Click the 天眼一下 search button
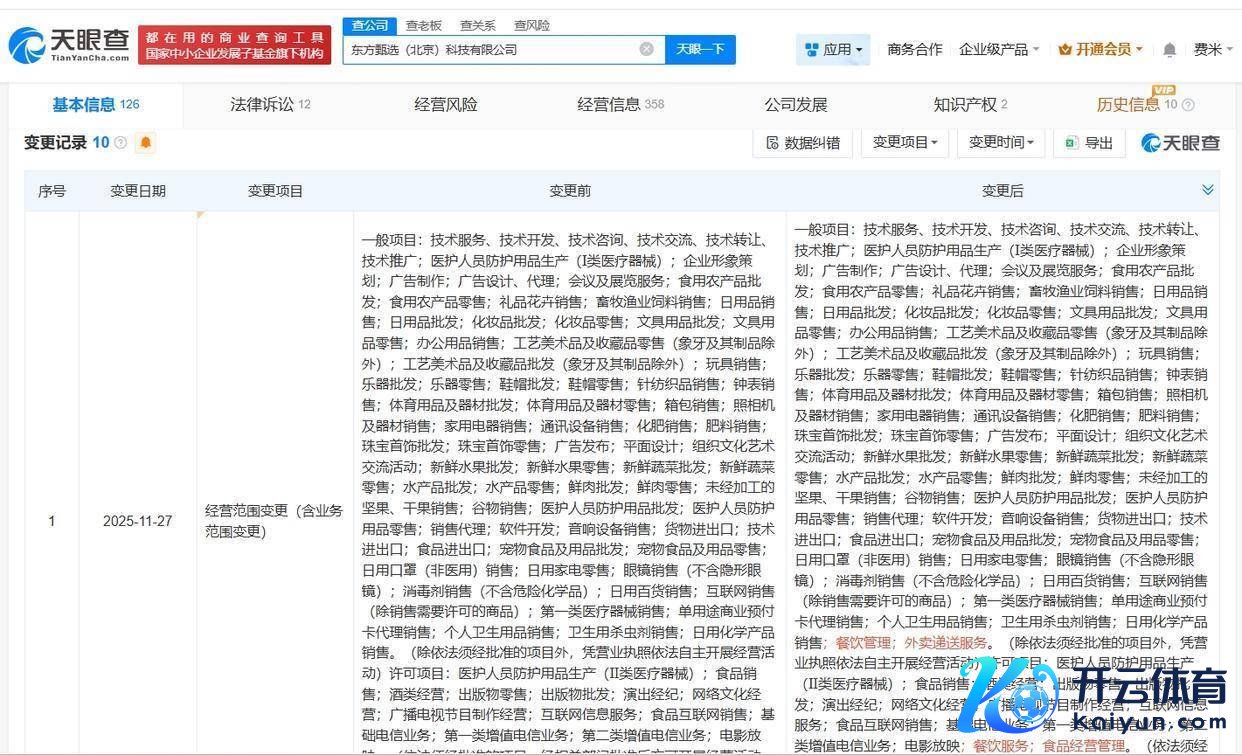 click(700, 49)
